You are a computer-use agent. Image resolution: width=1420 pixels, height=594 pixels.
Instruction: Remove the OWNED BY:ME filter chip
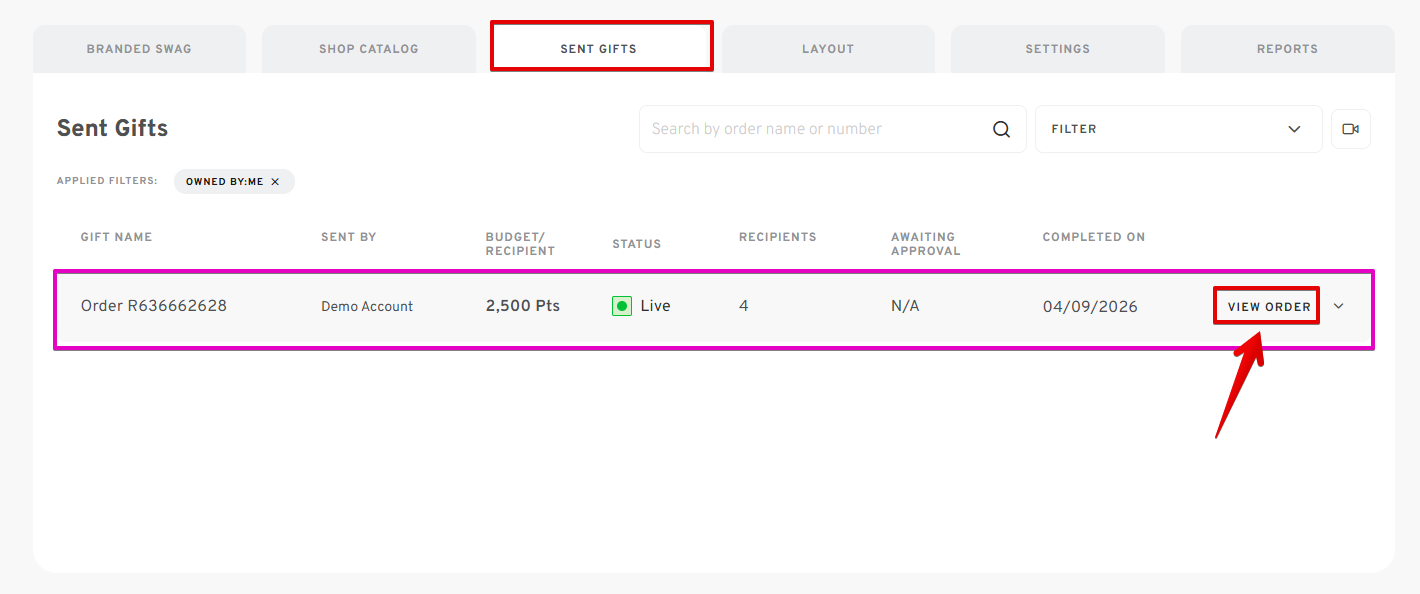(x=275, y=182)
